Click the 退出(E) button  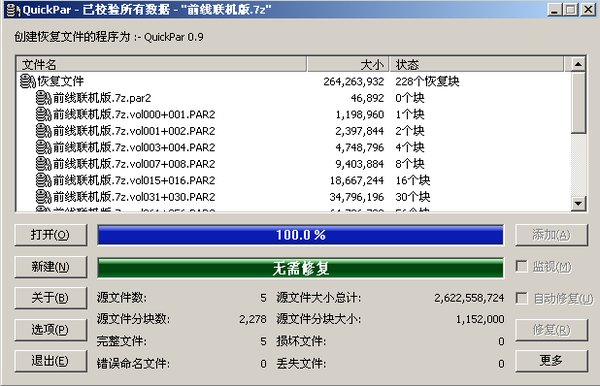51,361
